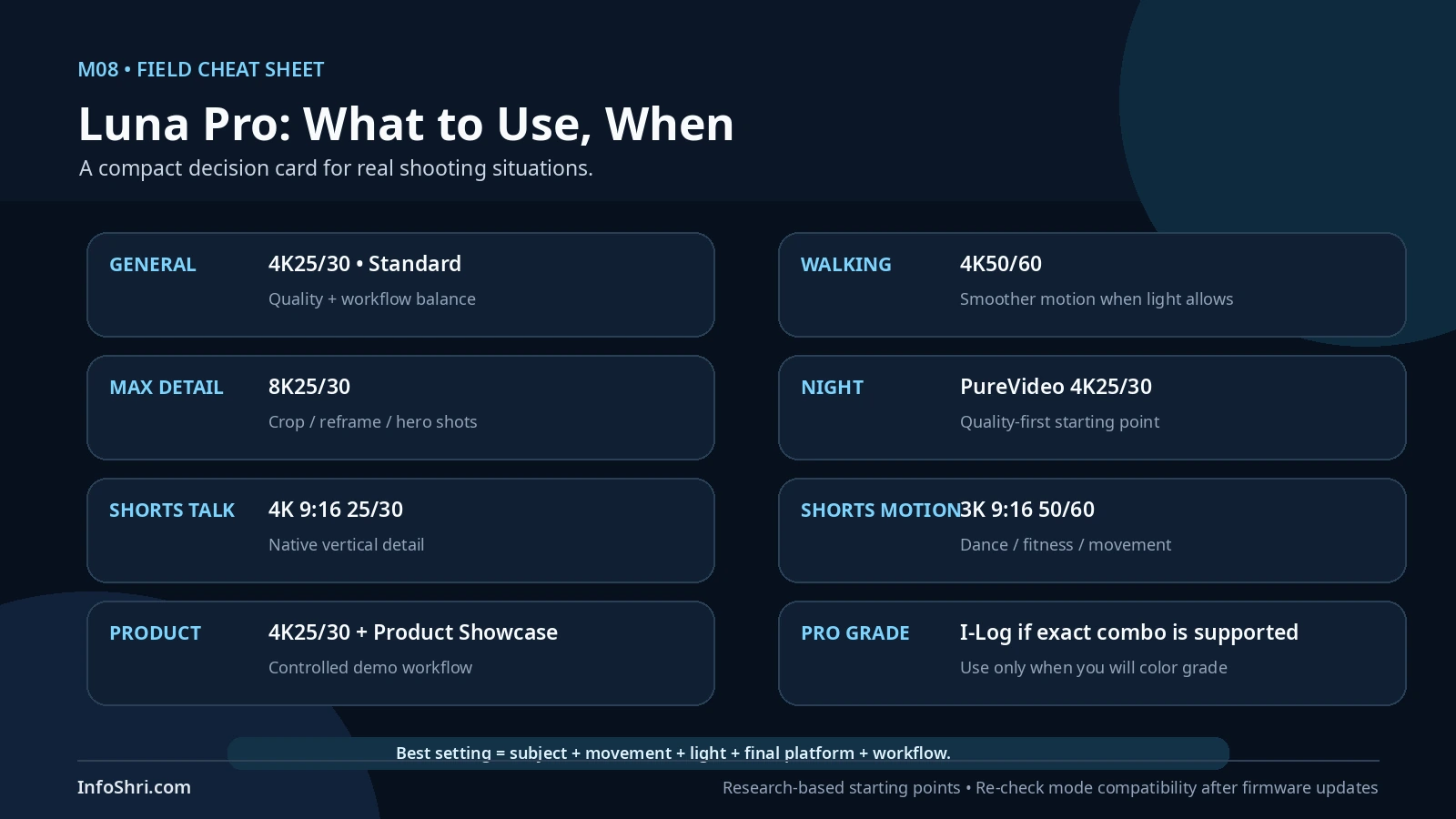Click the subtitle 'A compact decision card for real shooting situations.'

[x=336, y=168]
